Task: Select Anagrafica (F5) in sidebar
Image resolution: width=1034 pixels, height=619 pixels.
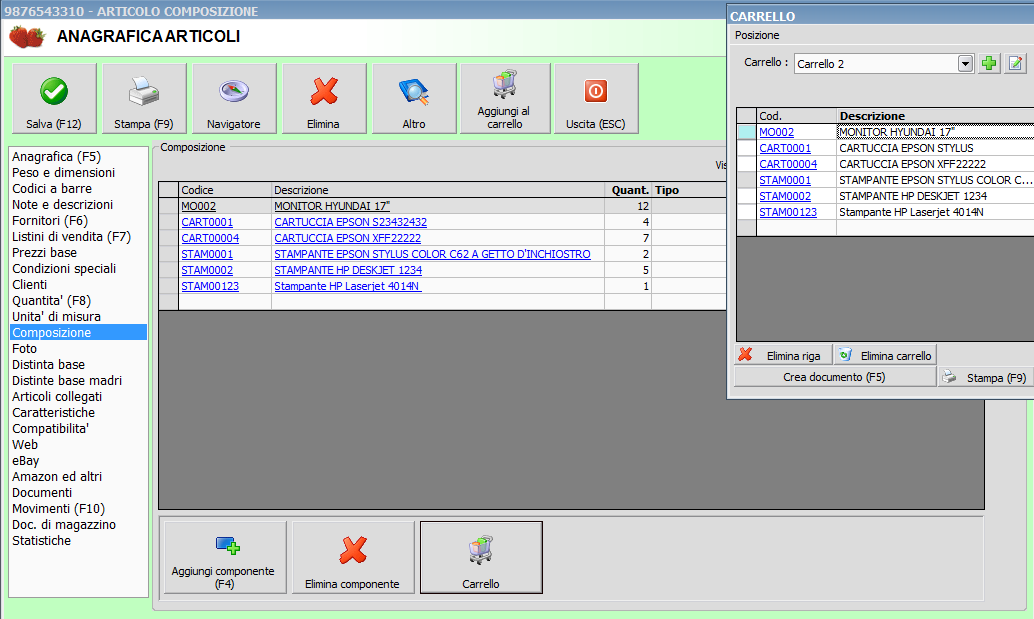Action: point(57,157)
